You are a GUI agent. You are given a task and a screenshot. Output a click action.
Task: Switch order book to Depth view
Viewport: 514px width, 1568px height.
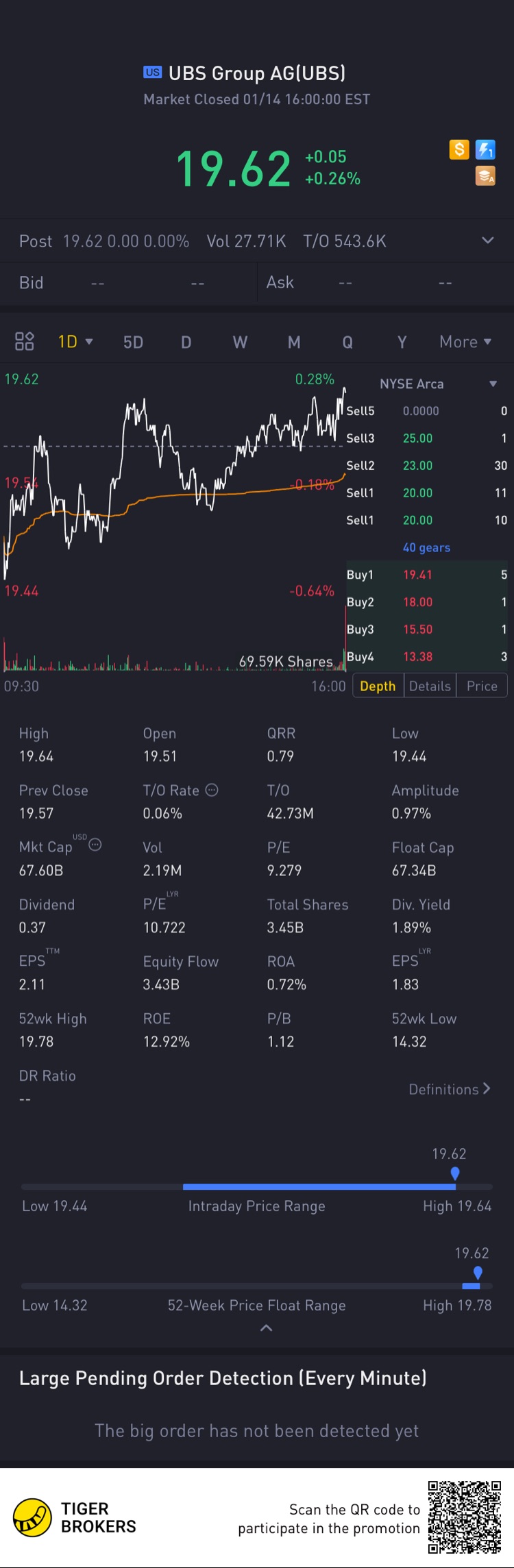(x=378, y=686)
